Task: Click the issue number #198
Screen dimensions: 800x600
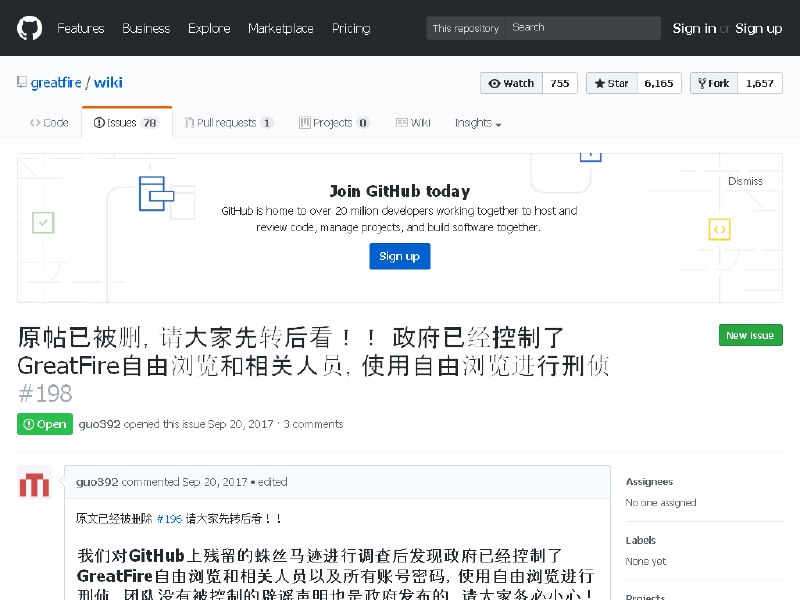Action: click(45, 393)
